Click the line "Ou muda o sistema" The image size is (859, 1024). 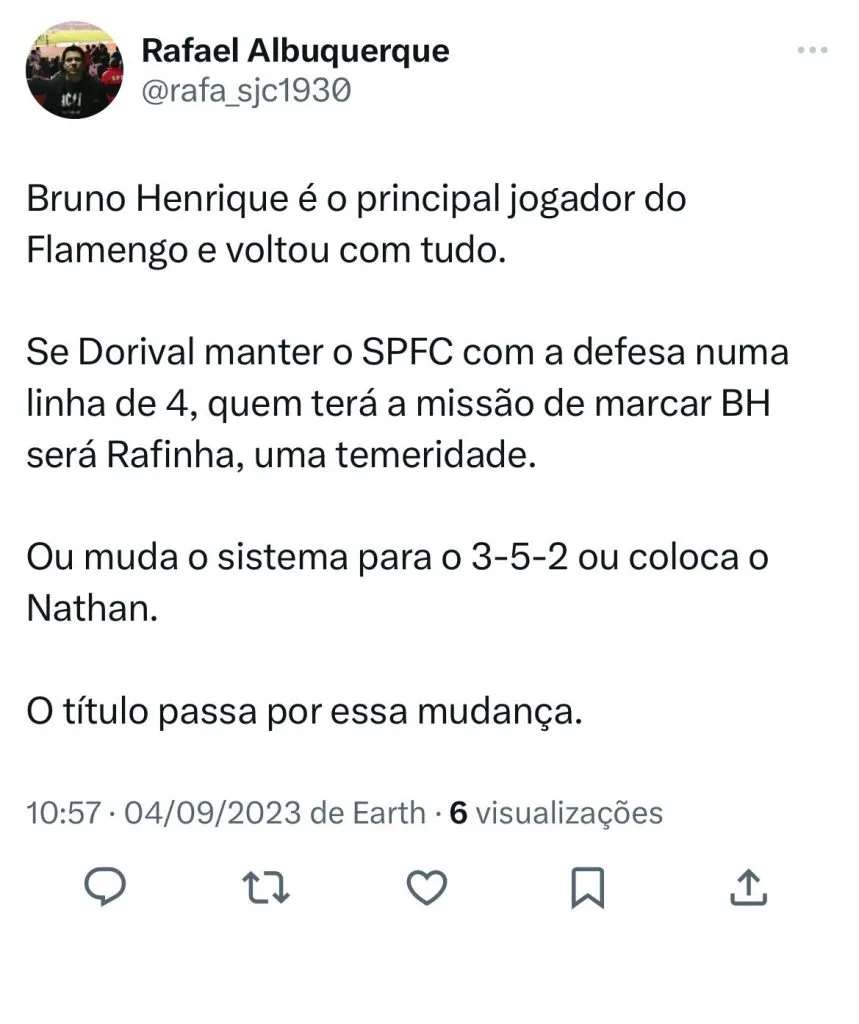[x=397, y=557]
